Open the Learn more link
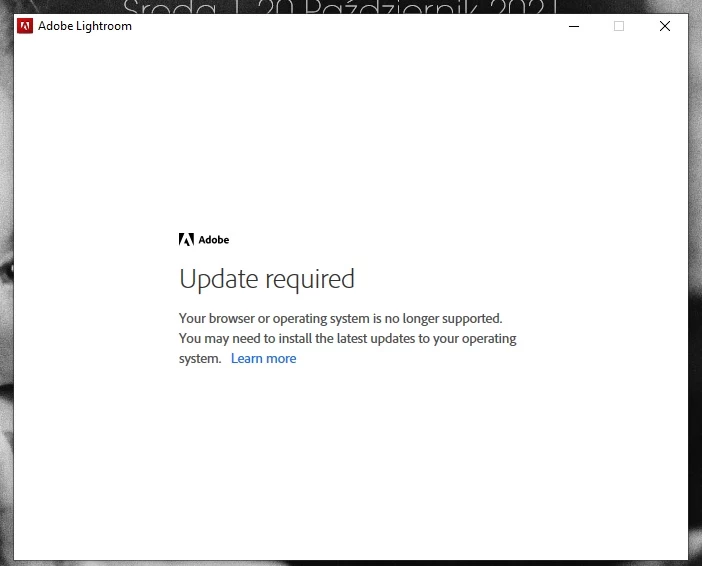 (x=263, y=359)
